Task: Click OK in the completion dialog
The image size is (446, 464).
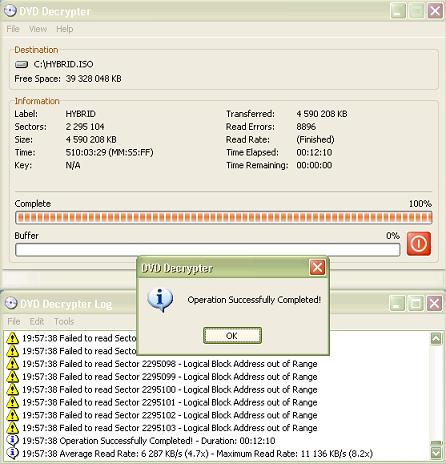Action: click(x=232, y=335)
